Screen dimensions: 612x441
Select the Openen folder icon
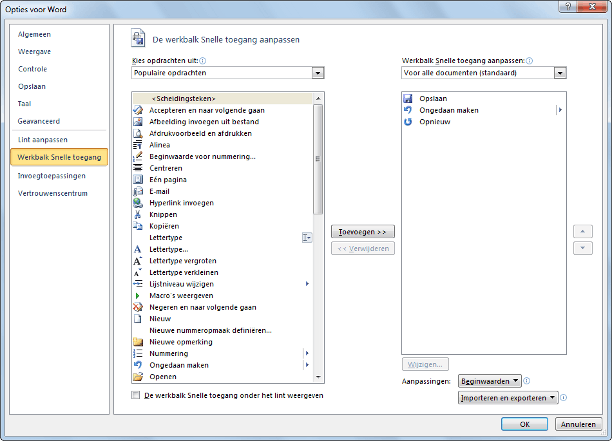tap(139, 377)
